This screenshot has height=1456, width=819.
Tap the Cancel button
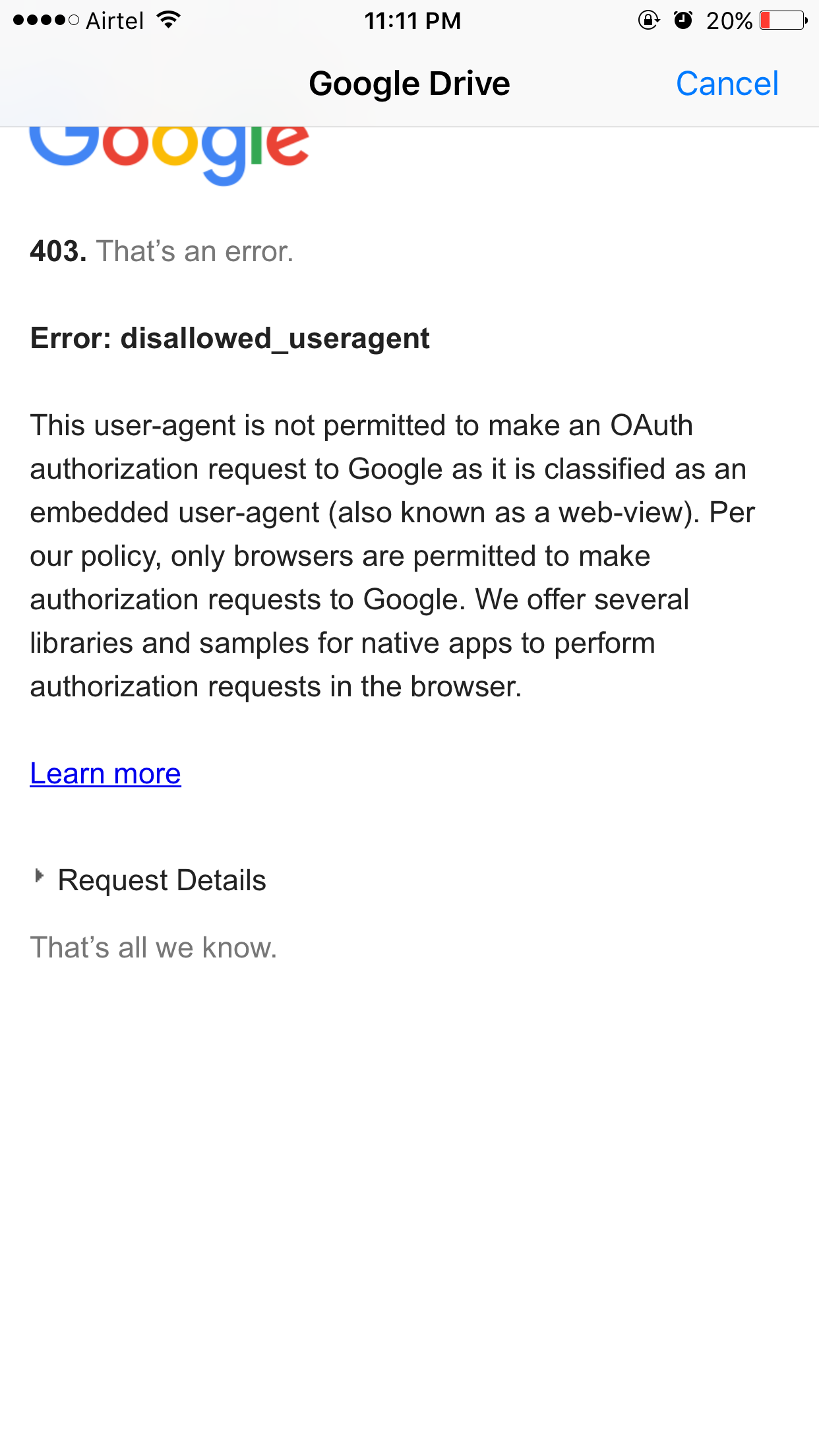727,82
